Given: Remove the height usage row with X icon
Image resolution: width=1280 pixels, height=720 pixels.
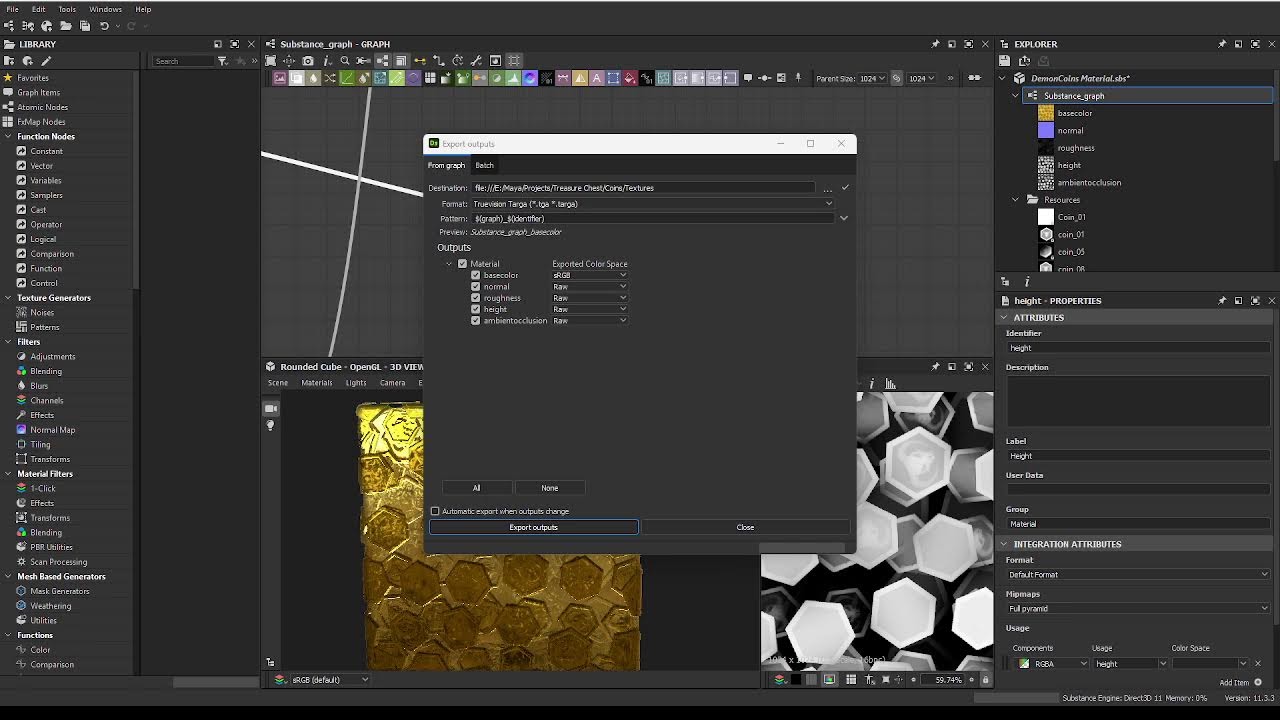Looking at the screenshot, I should point(1258,663).
